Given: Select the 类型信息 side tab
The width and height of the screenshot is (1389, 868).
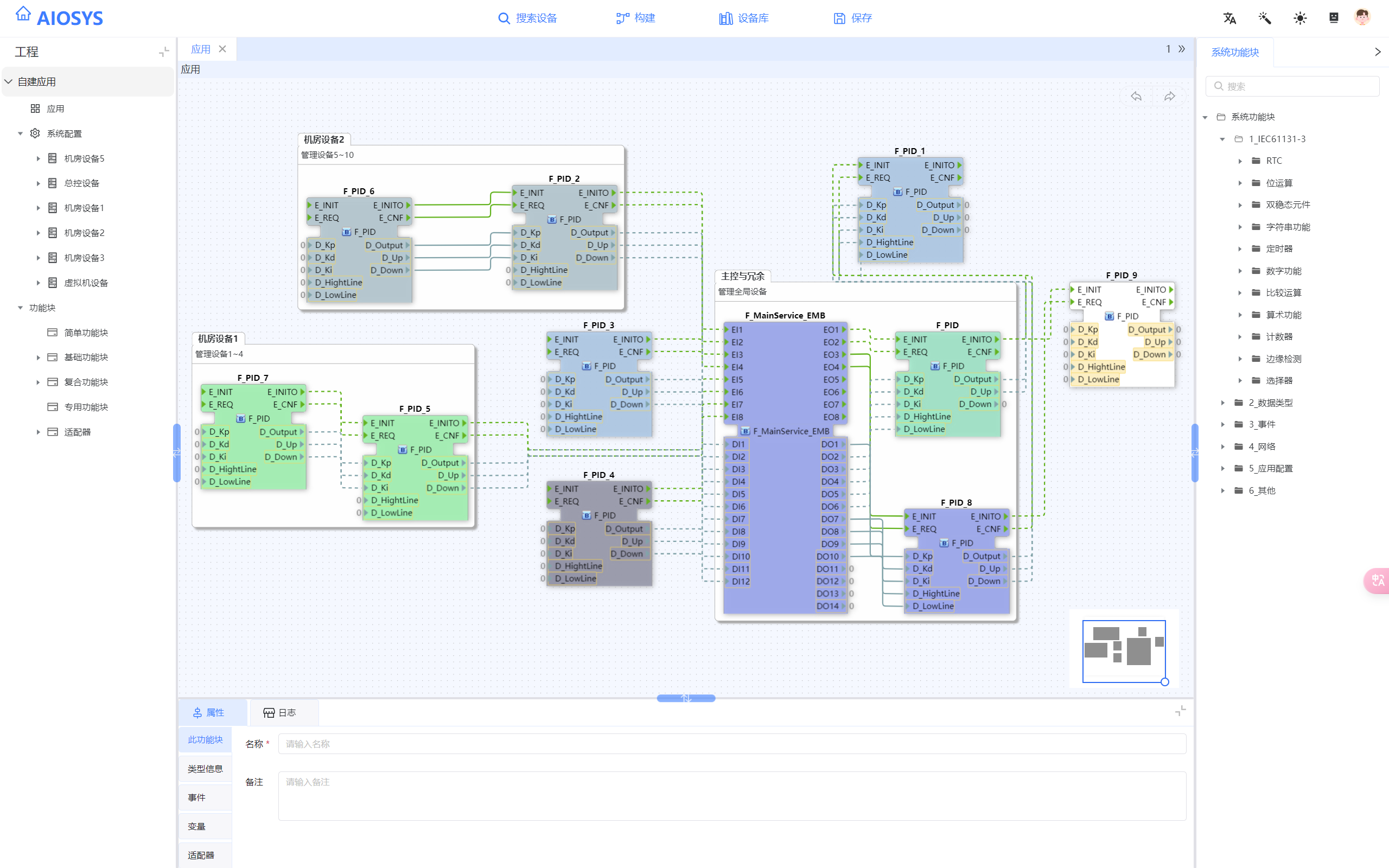Looking at the screenshot, I should 205,769.
